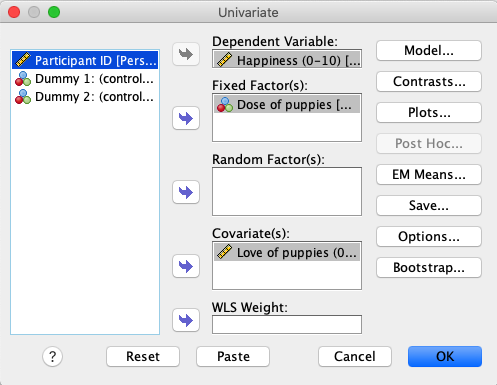Click the Random Factor(s) transfer arrow
This screenshot has height=385, width=497.
click(x=186, y=192)
